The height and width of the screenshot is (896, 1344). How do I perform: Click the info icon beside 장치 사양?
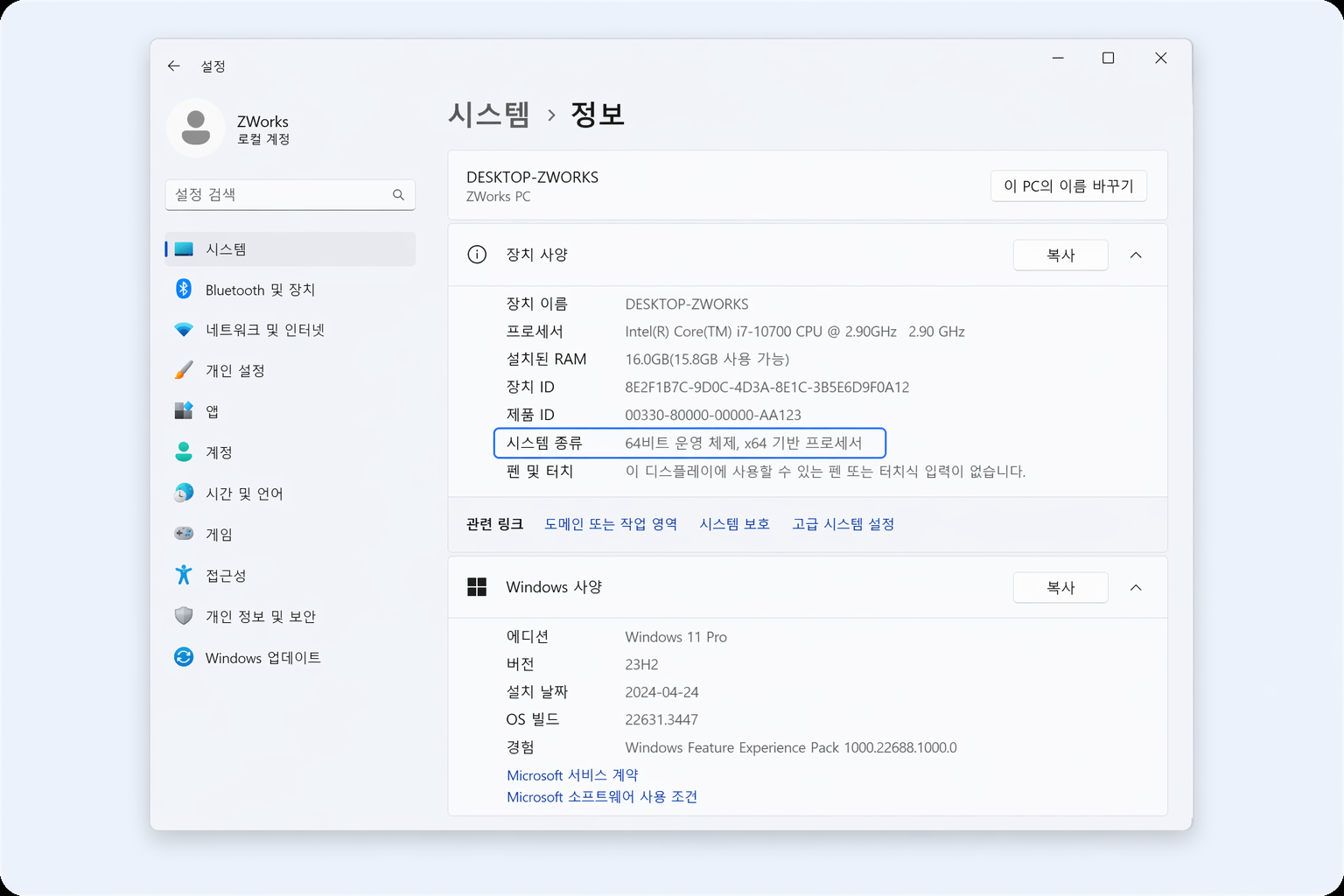[x=477, y=255]
